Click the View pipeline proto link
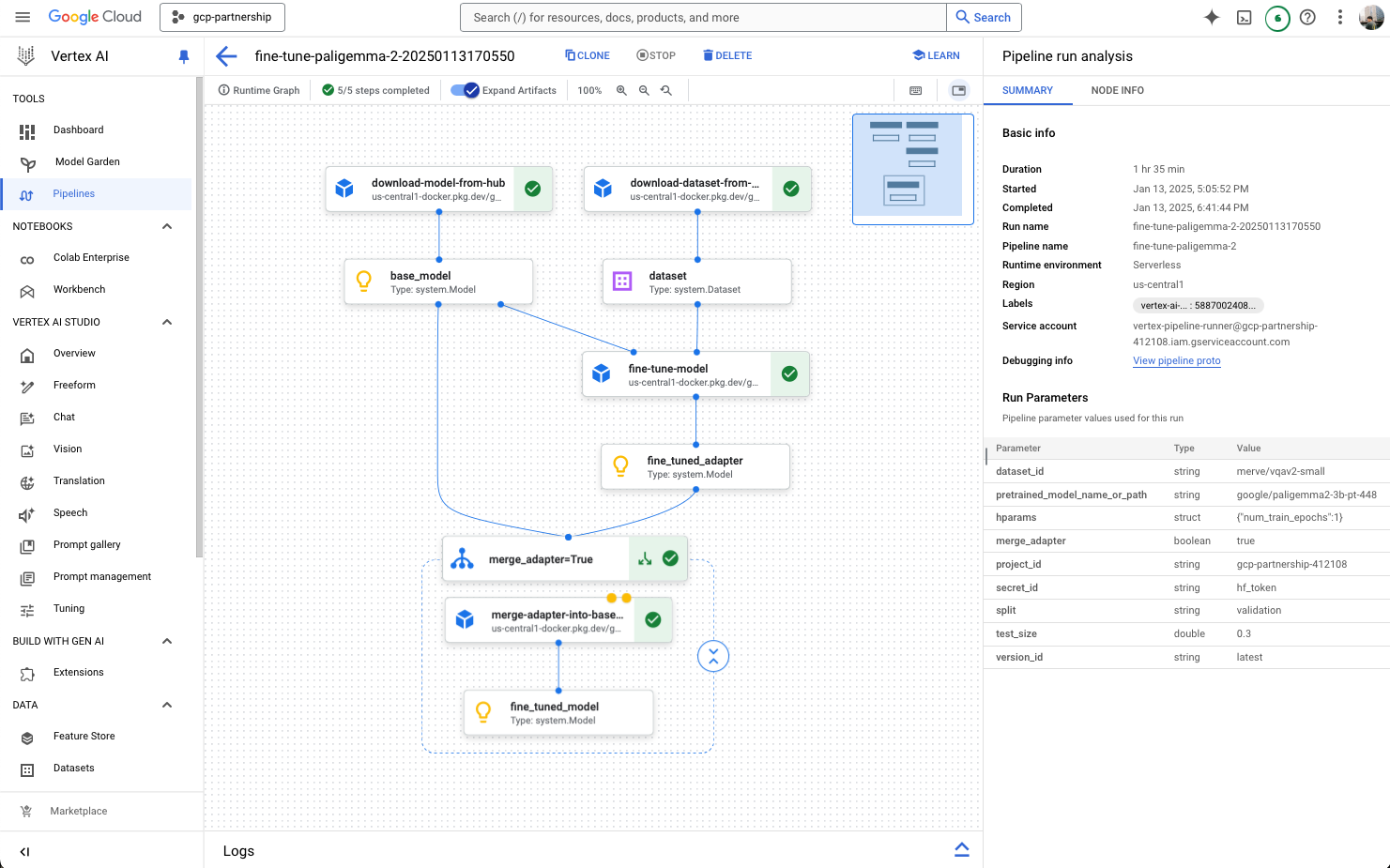Screen dimensions: 1390x868 click(x=1176, y=360)
